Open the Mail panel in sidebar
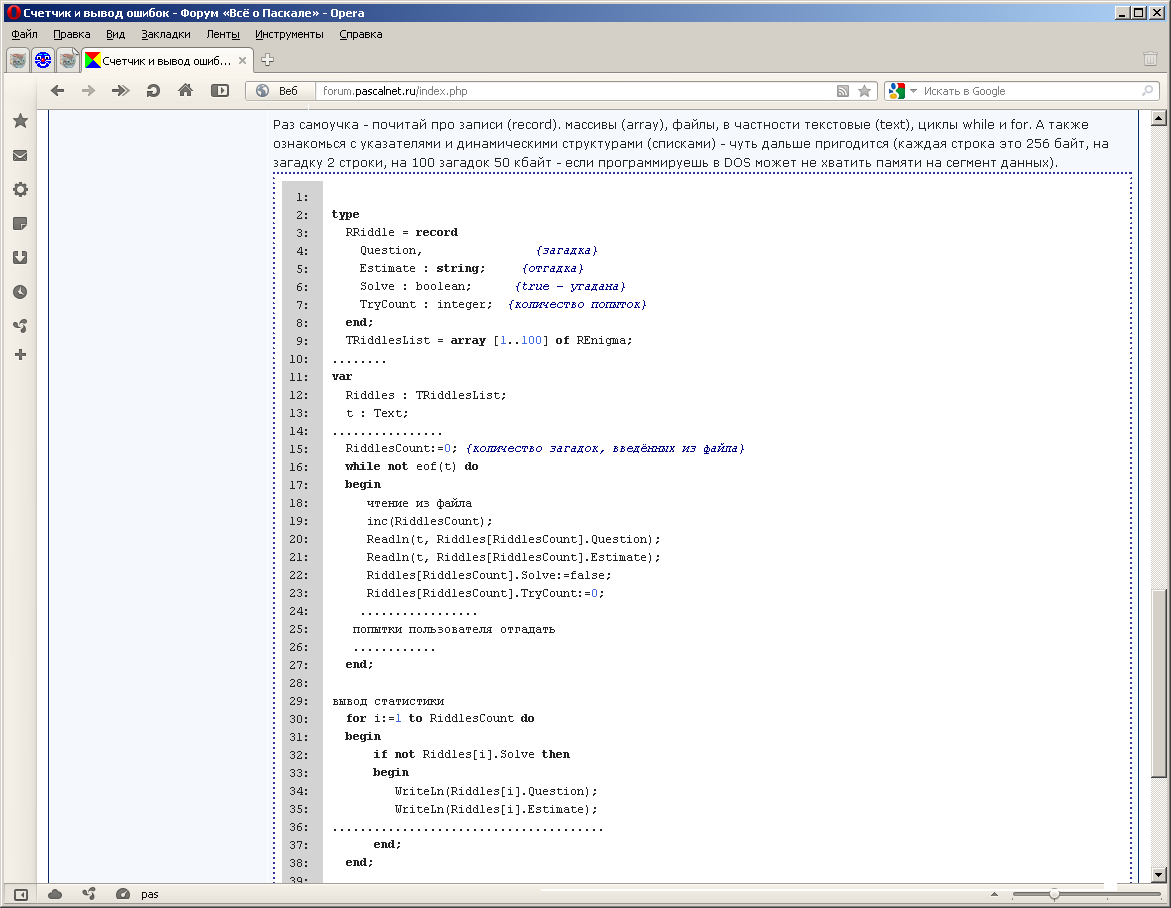This screenshot has height=908, width=1171. [x=20, y=156]
